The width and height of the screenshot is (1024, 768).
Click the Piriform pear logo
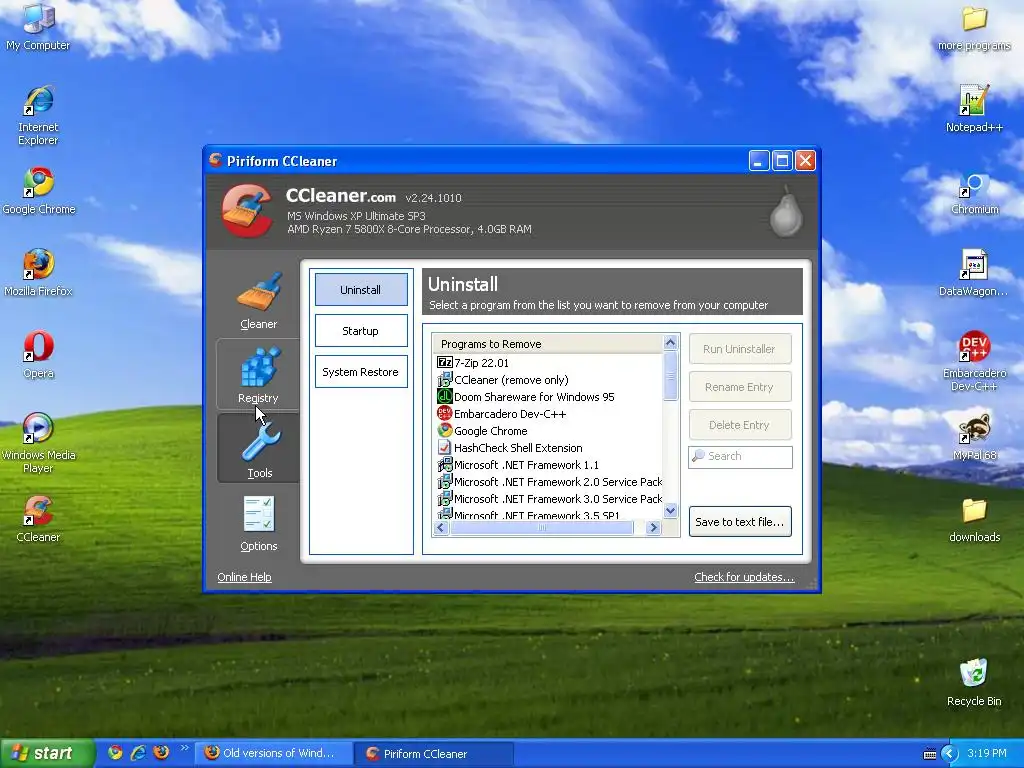[x=786, y=211]
